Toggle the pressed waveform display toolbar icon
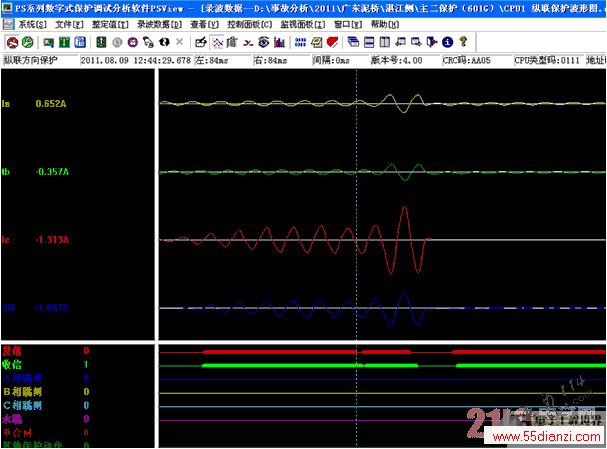 point(218,42)
